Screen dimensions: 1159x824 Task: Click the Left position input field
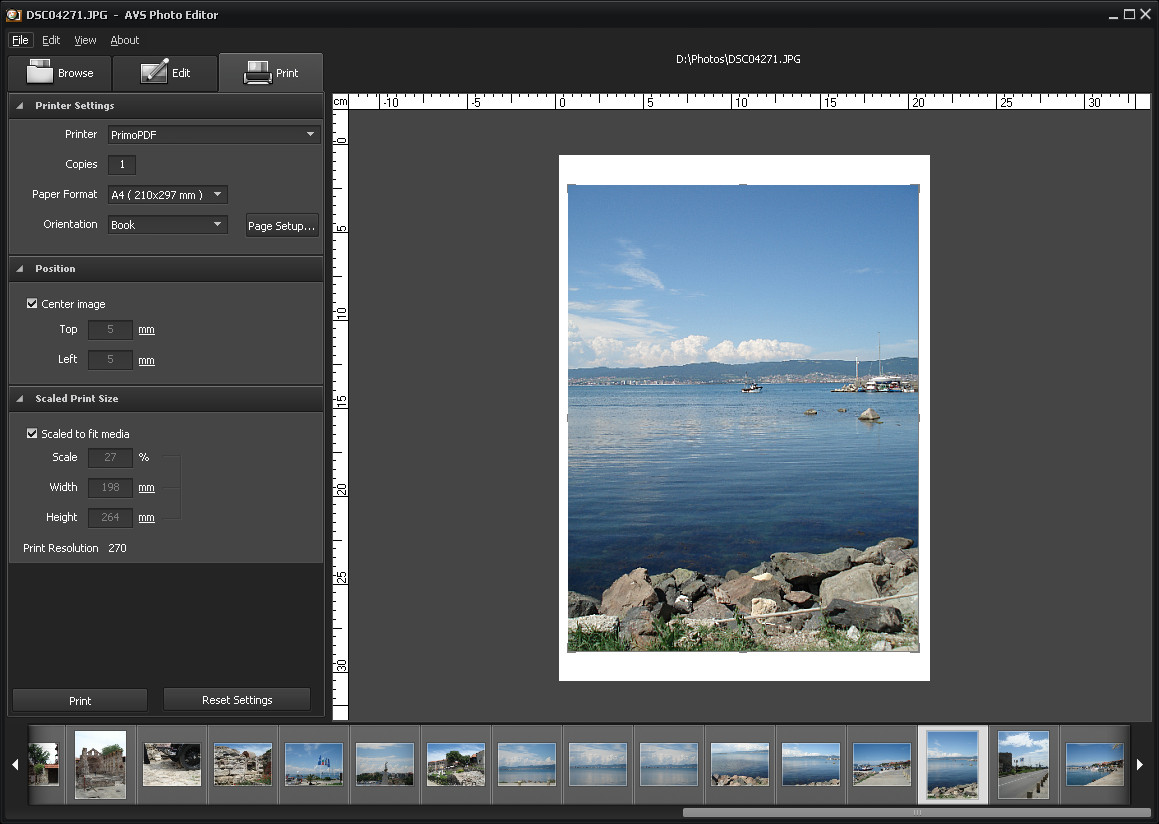click(110, 360)
